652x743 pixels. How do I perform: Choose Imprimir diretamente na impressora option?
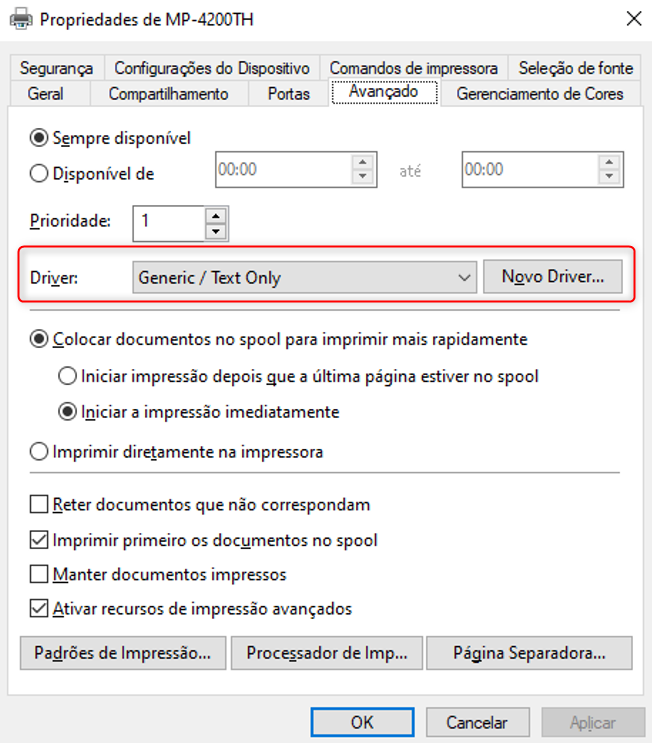pos(40,452)
